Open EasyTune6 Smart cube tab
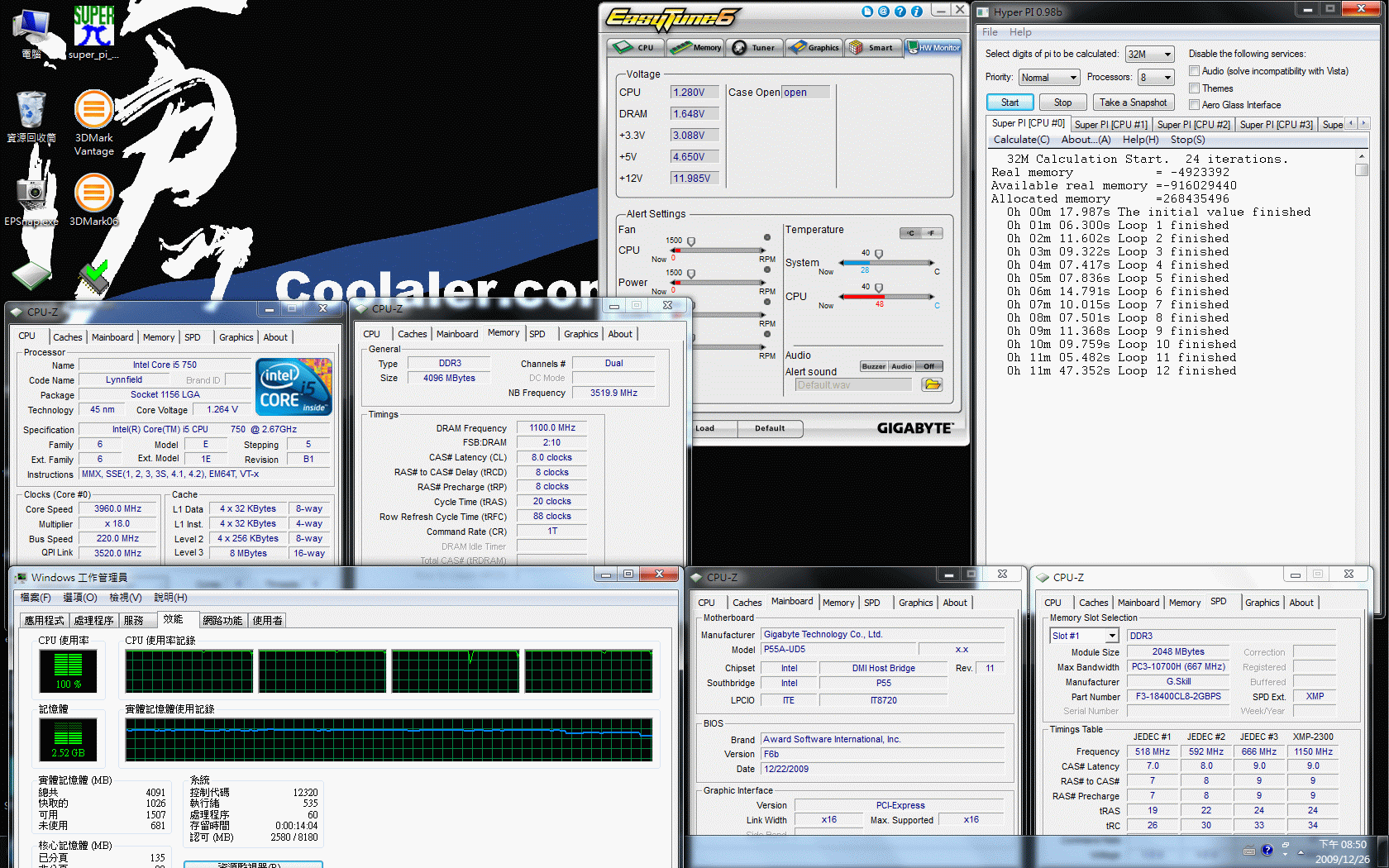 pos(872,47)
